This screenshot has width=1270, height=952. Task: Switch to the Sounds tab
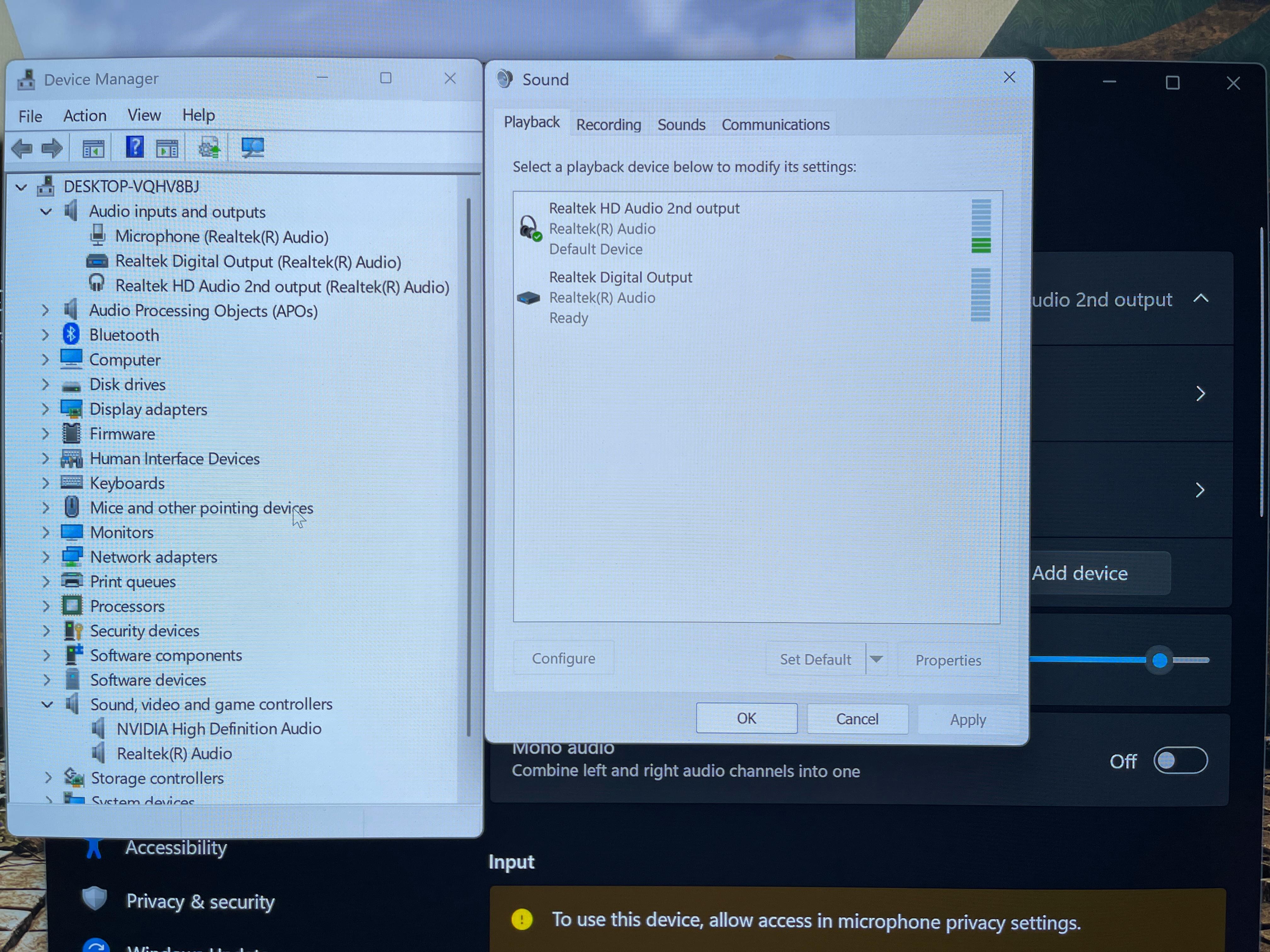682,125
